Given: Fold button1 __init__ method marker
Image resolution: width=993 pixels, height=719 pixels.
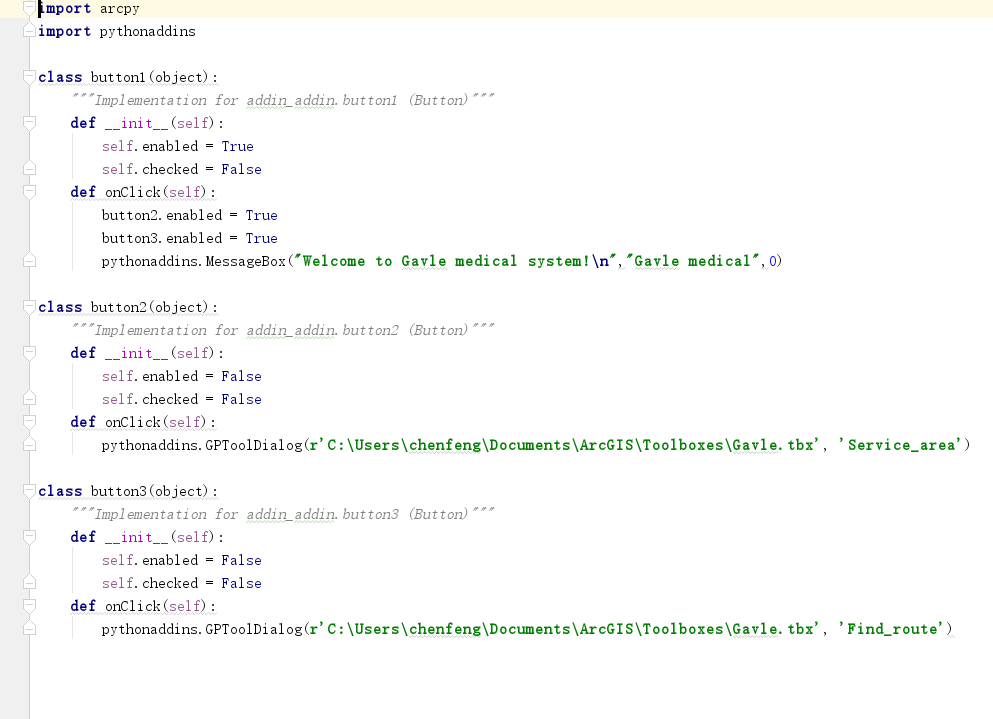Looking at the screenshot, I should (x=29, y=123).
